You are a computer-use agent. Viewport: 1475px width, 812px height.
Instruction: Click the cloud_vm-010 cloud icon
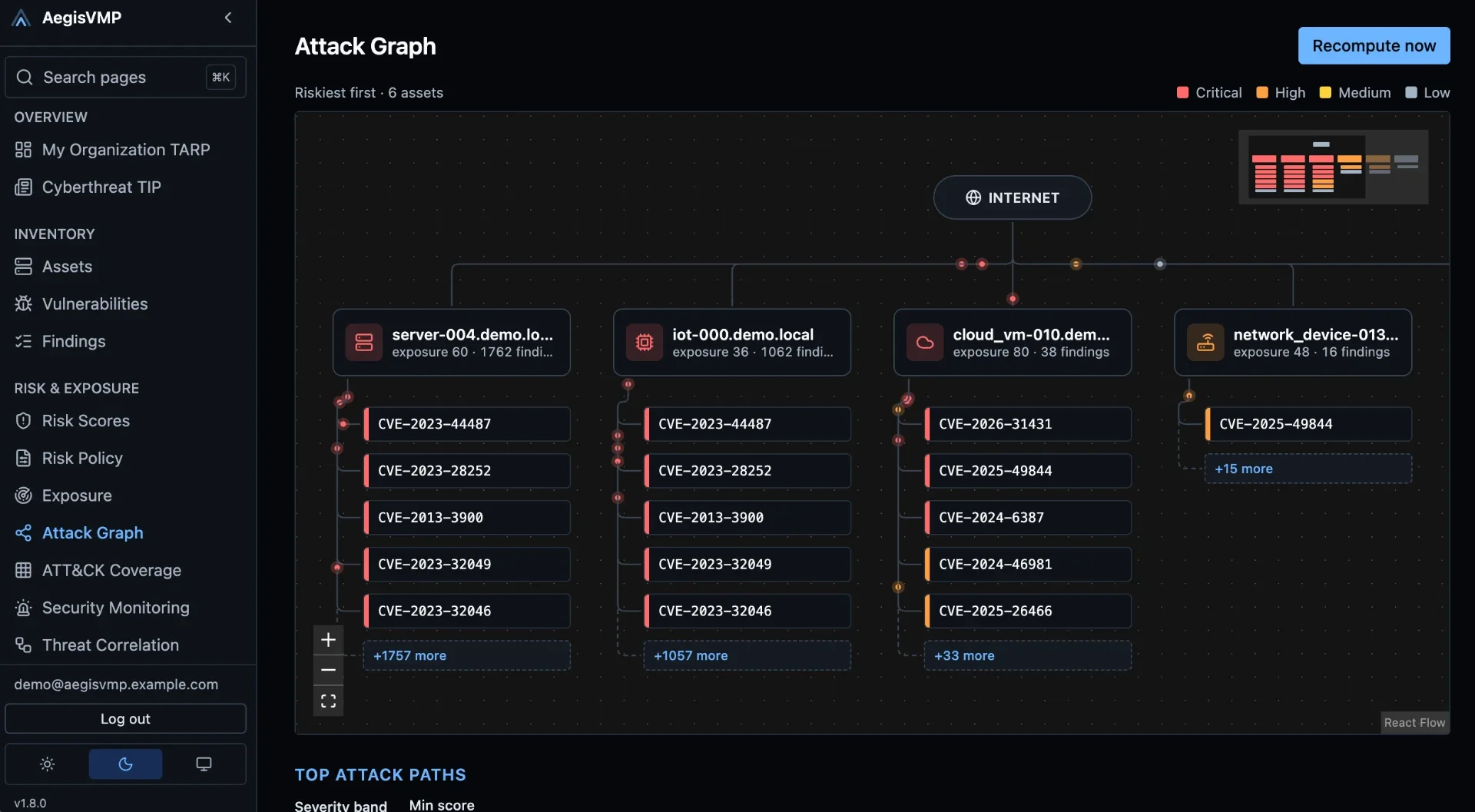click(x=925, y=343)
